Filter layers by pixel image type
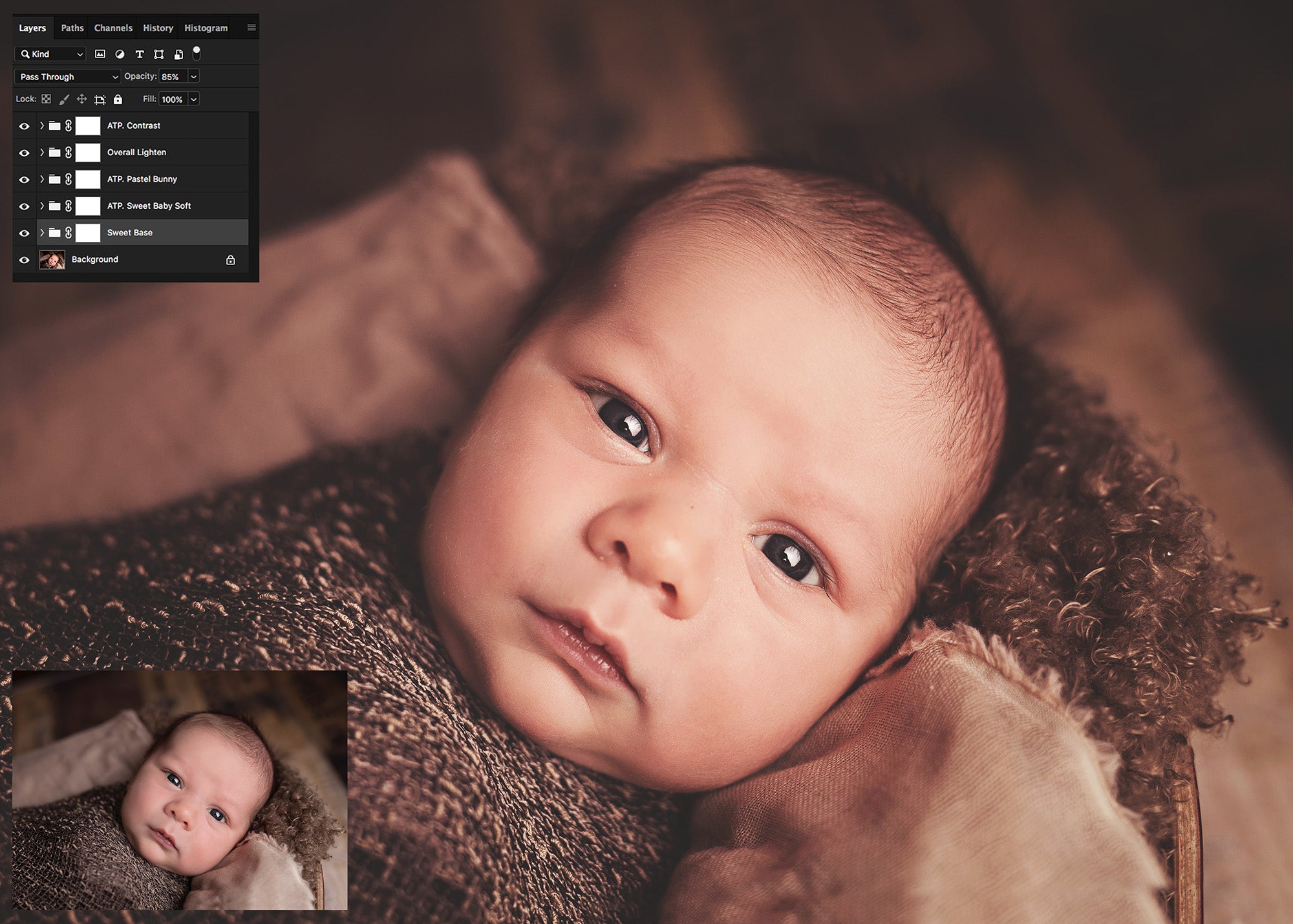The image size is (1293, 924). tap(100, 54)
